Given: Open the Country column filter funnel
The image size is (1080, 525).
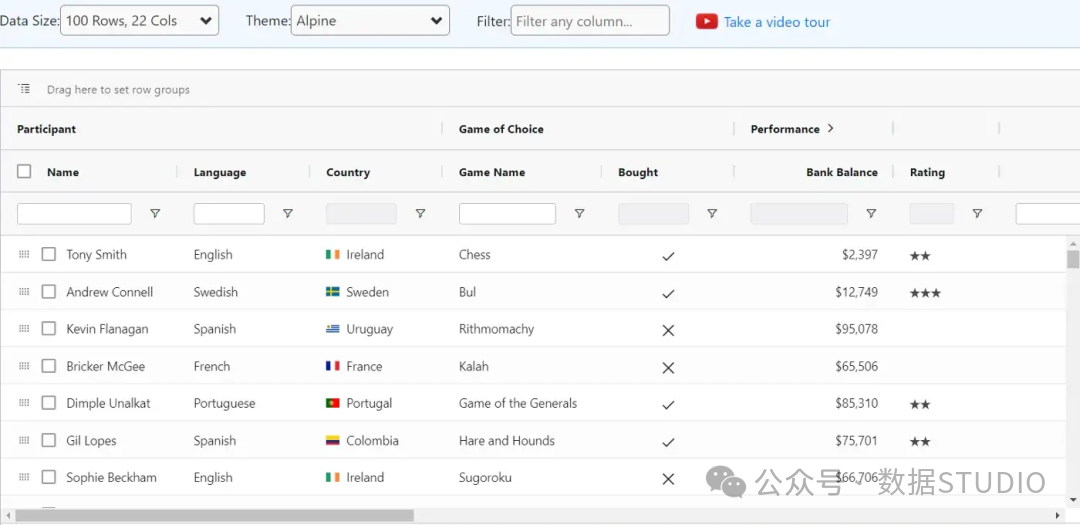Looking at the screenshot, I should [420, 214].
